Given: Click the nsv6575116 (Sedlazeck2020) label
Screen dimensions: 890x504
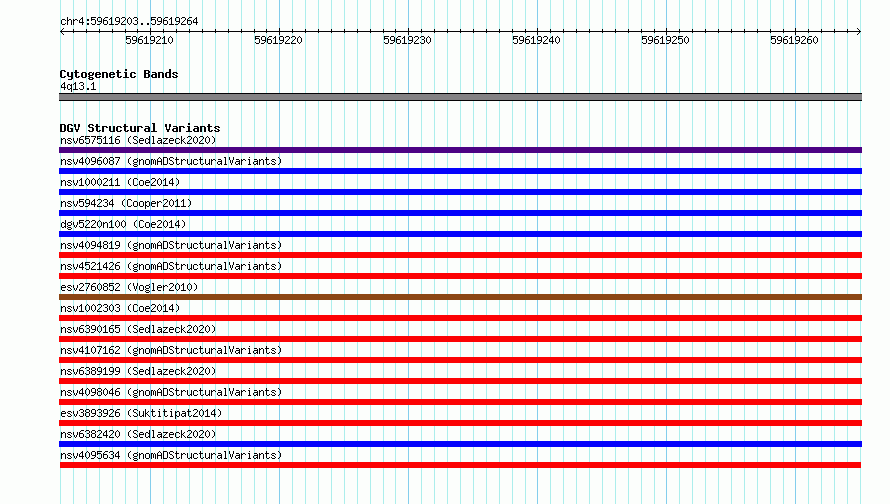Looking at the screenshot, I should (x=138, y=140).
